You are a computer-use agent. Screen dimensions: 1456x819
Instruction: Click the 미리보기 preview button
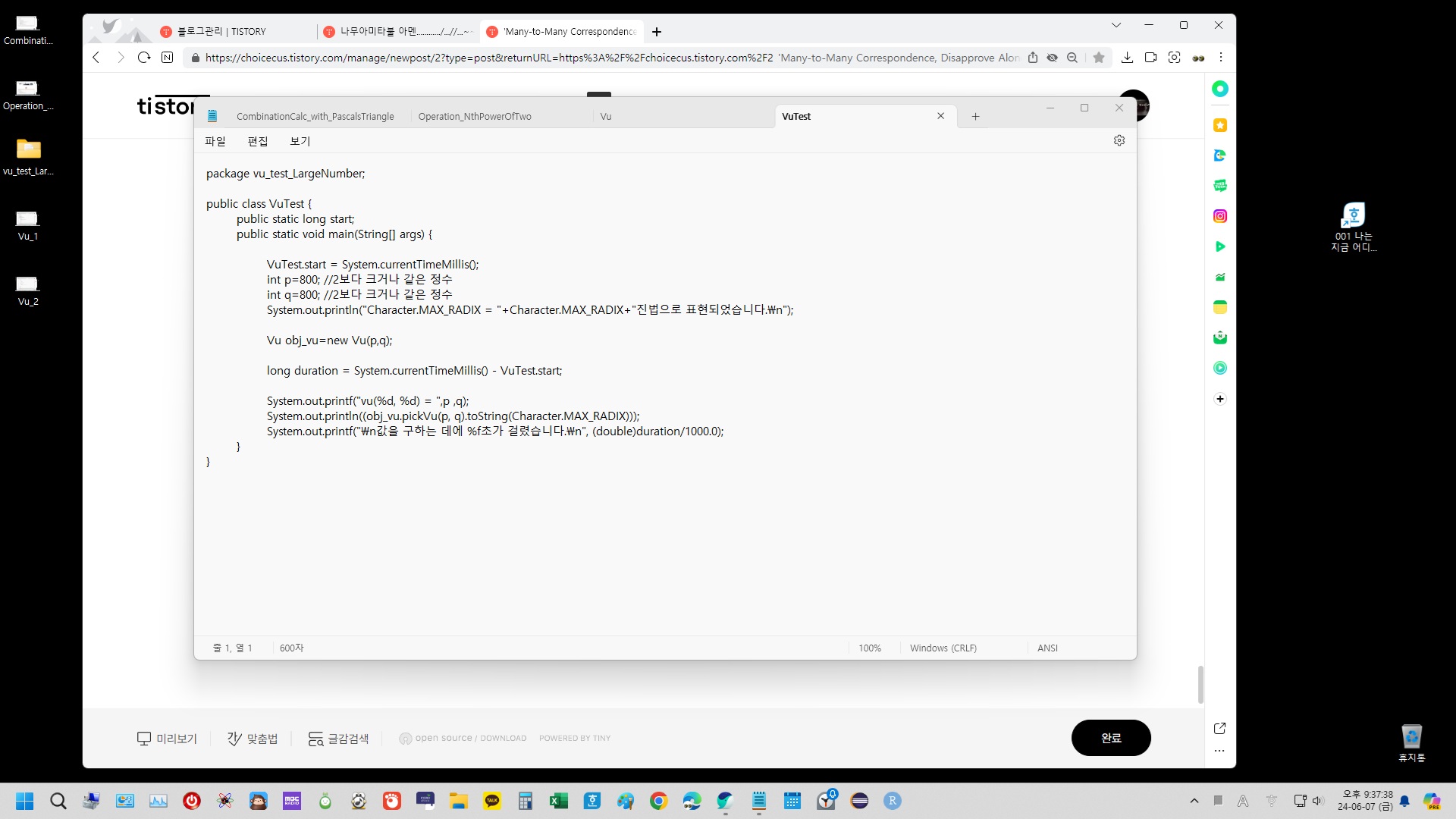167,738
